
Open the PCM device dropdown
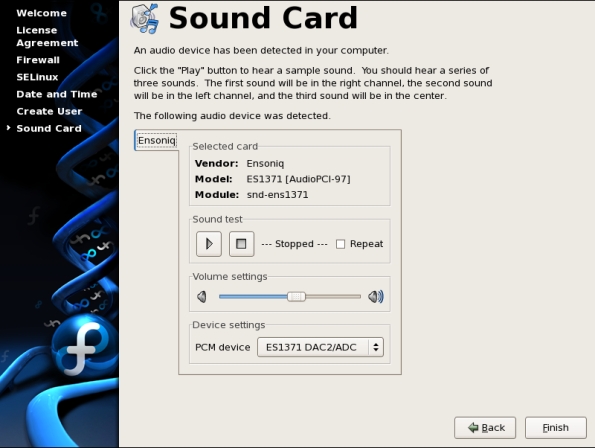point(320,347)
